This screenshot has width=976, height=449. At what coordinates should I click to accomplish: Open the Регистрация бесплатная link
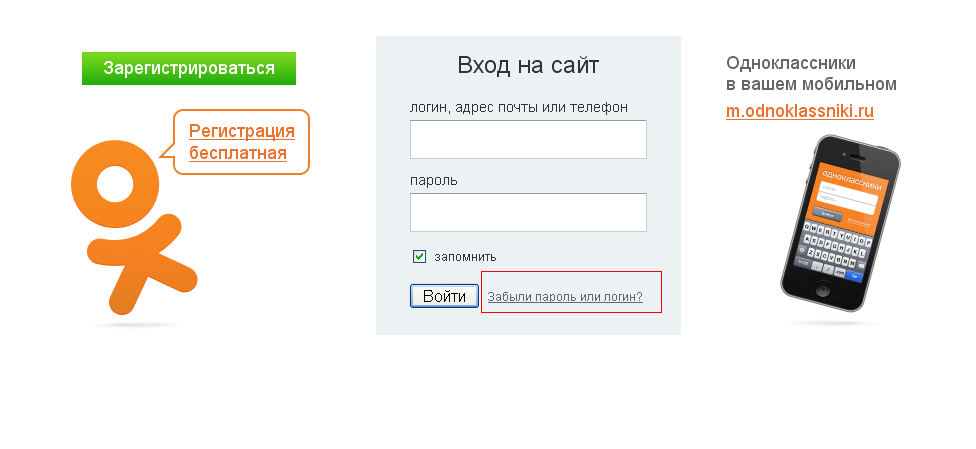pyautogui.click(x=242, y=142)
